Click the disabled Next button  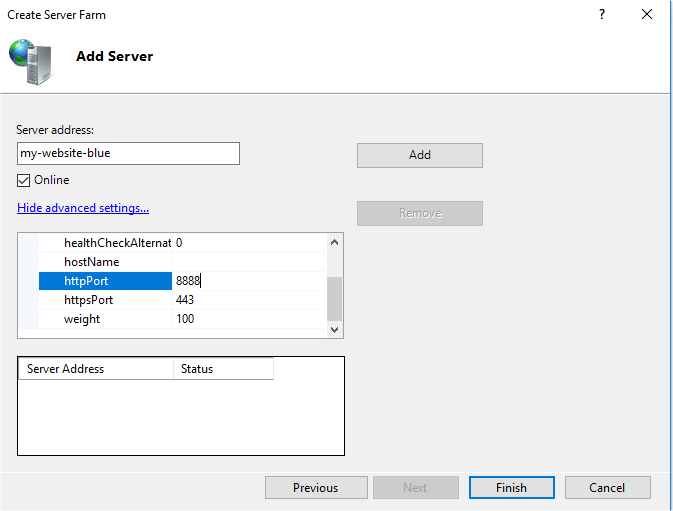pyautogui.click(x=415, y=488)
